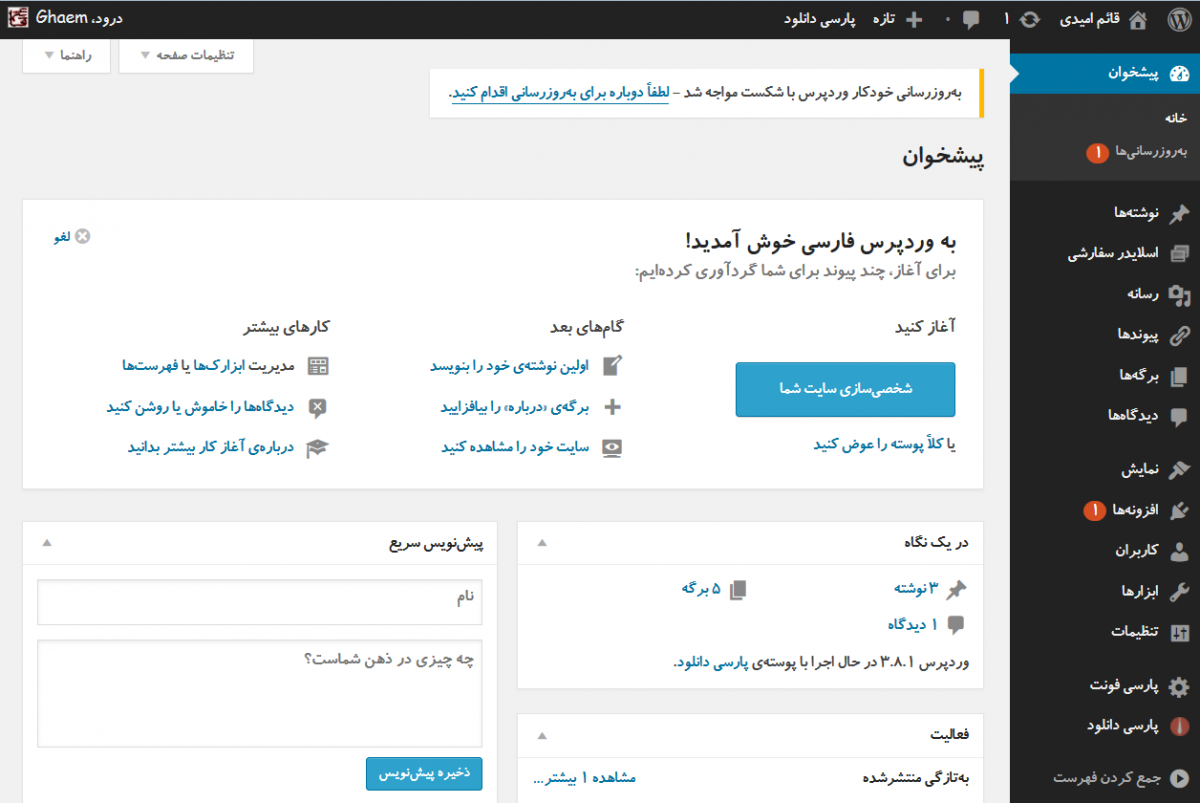Click the updates refresh icon in admin bar
This screenshot has height=803, width=1200.
[x=1029, y=20]
